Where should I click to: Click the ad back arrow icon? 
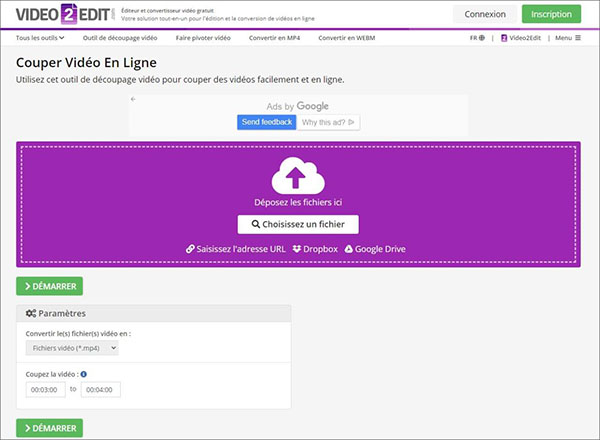(134, 100)
